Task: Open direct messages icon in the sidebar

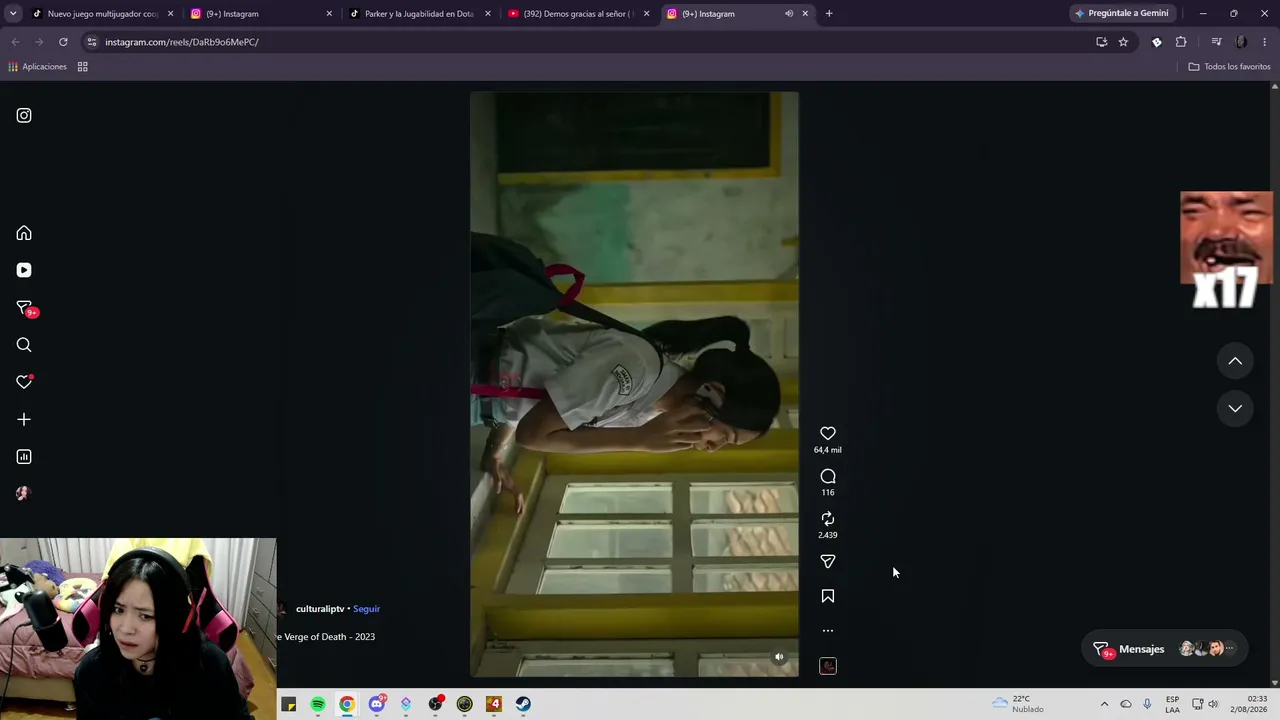Action: (x=25, y=308)
